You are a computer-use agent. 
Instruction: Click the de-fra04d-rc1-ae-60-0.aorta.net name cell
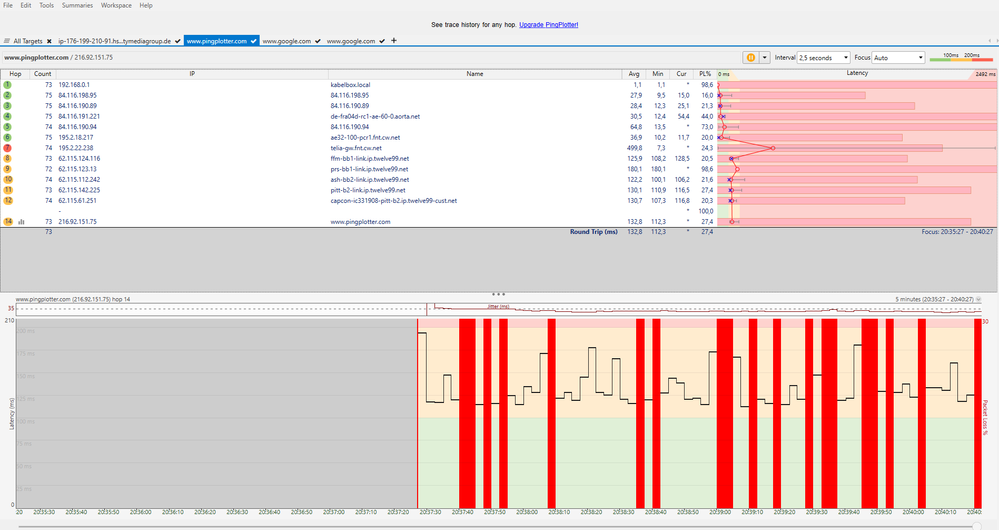point(375,116)
